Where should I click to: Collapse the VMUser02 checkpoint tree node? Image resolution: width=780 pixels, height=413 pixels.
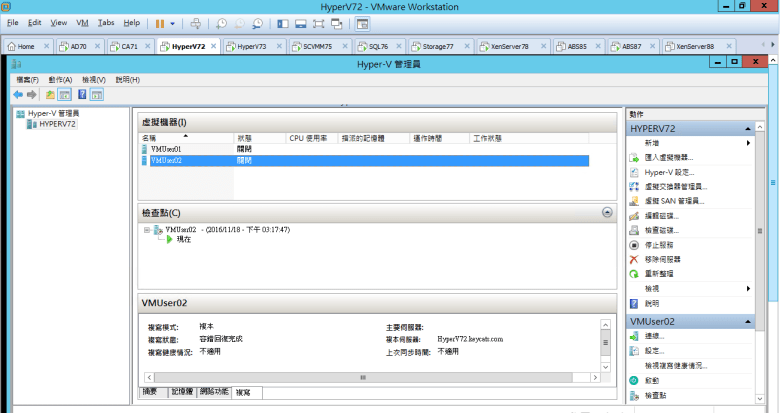click(147, 230)
